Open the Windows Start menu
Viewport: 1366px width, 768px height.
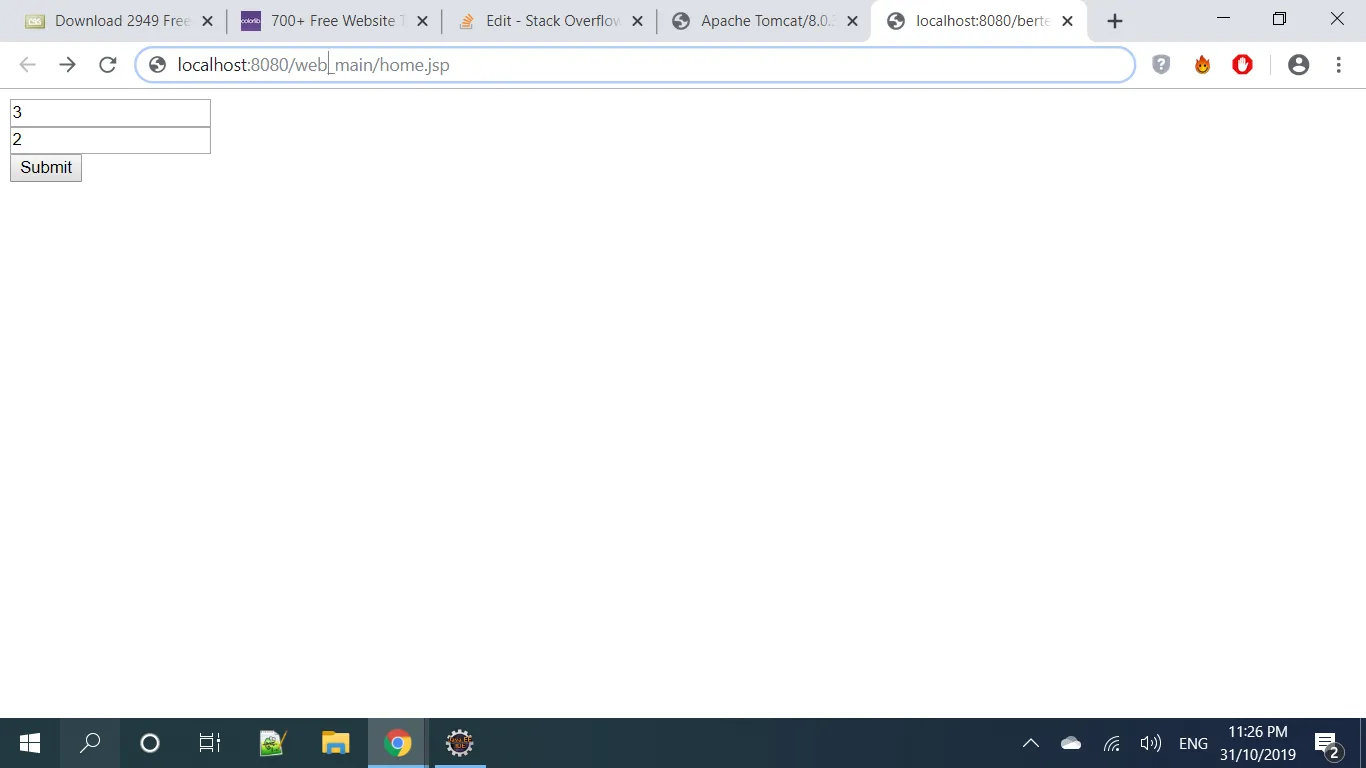coord(30,743)
